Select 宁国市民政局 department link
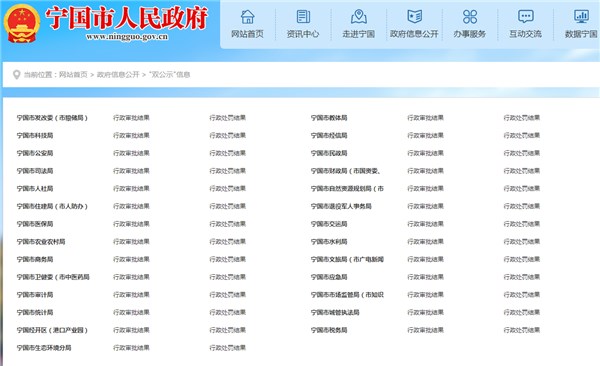Image resolution: width=600 pixels, height=366 pixels. [x=329, y=153]
